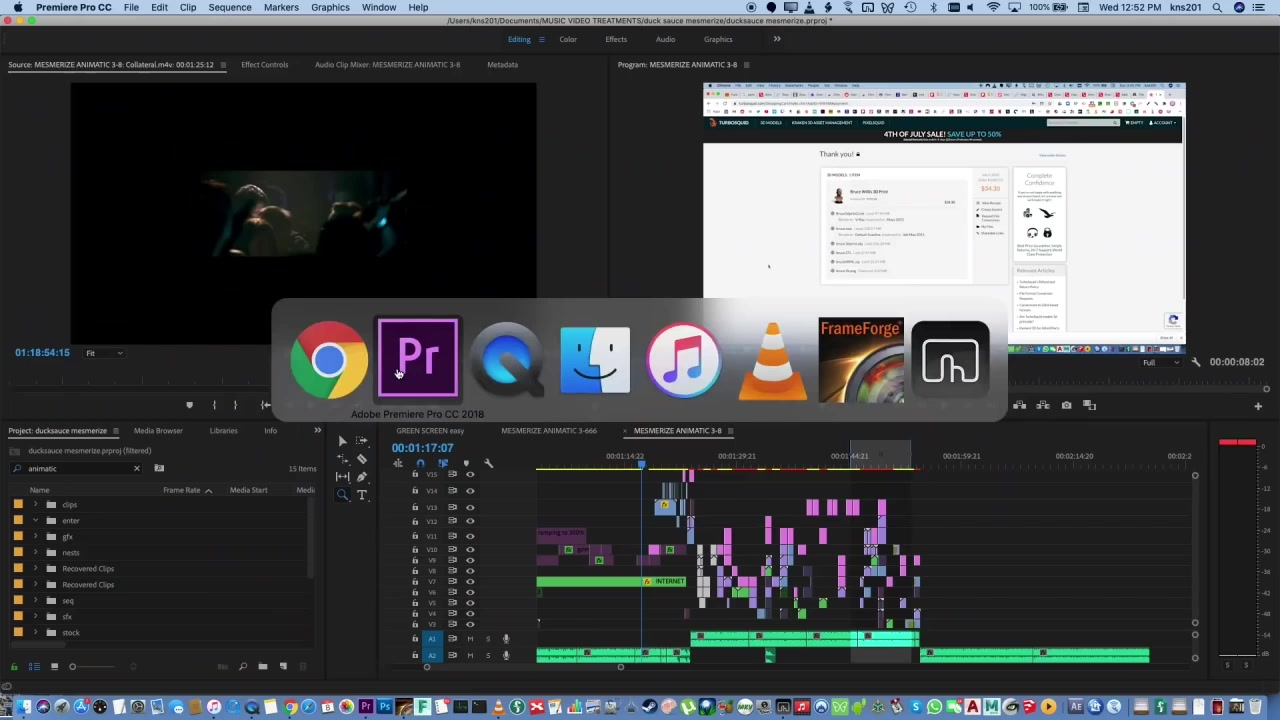Open Program Monitor settings wrench

(x=1196, y=362)
